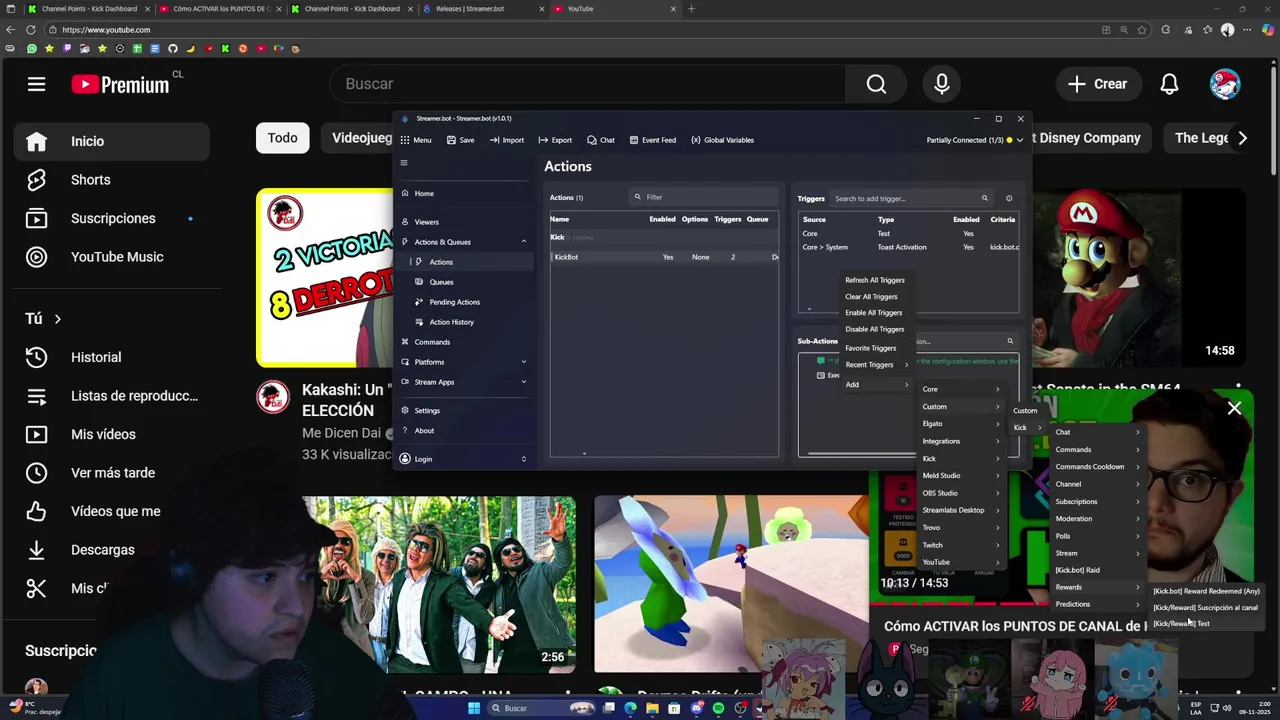Collapse Actions & Queues section chevron
Image resolution: width=1280 pixels, height=720 pixels.
pos(523,242)
